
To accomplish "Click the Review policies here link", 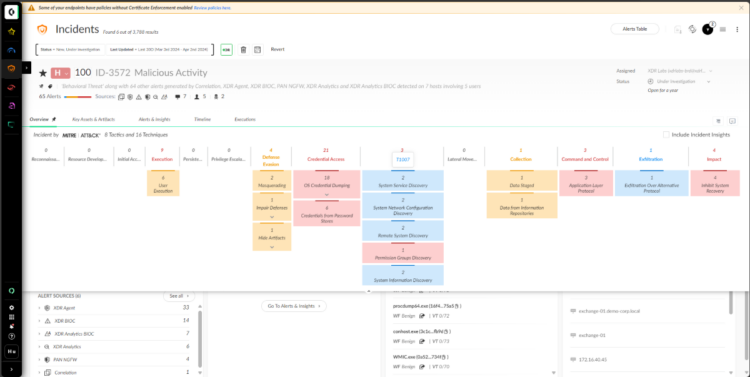I will click(212, 8).
